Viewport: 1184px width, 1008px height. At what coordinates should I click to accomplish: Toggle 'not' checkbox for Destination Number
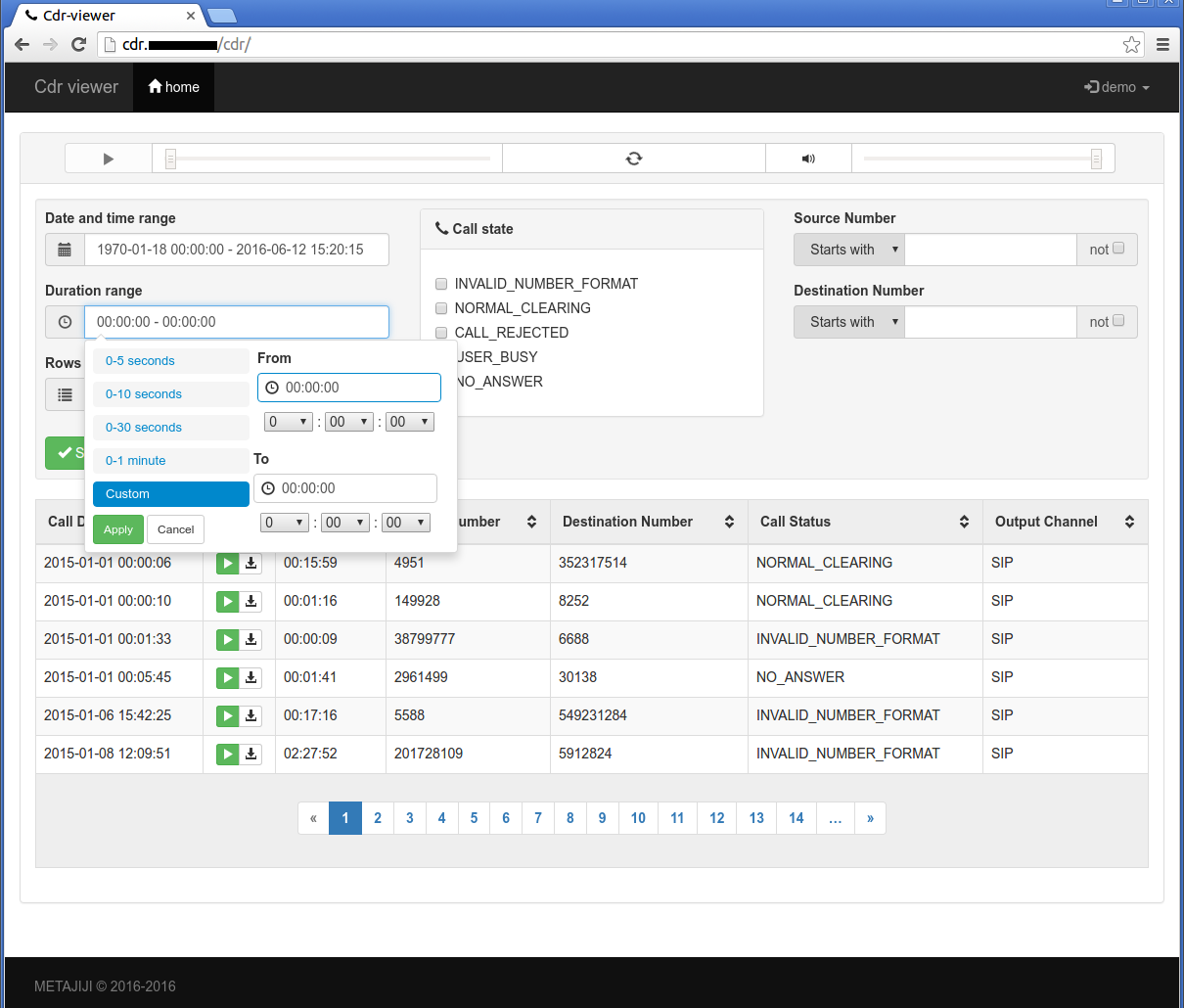(1118, 321)
